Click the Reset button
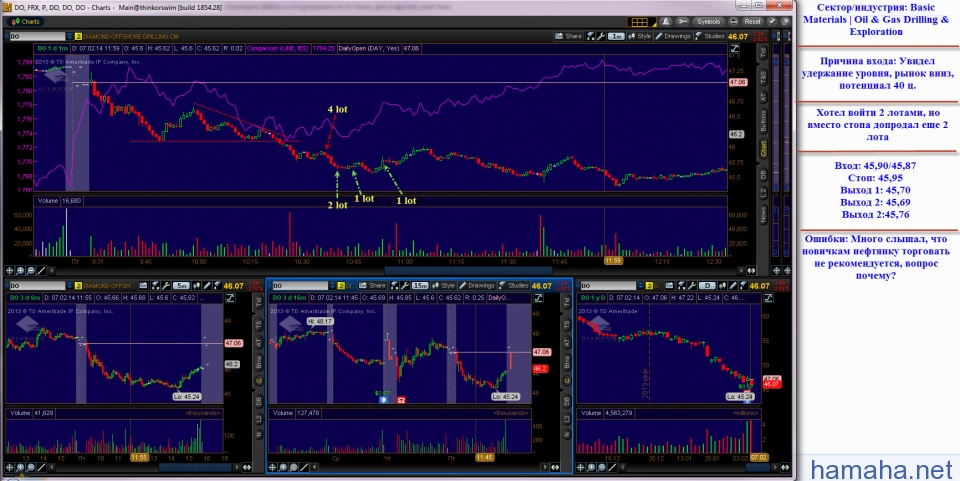 click(752, 22)
